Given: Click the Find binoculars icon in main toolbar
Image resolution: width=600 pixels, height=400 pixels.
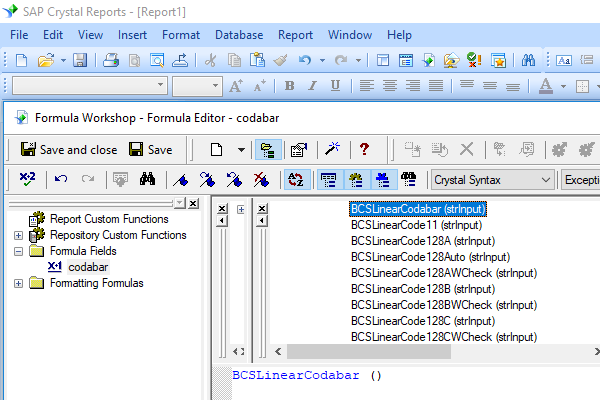Looking at the screenshot, I should click(528, 60).
